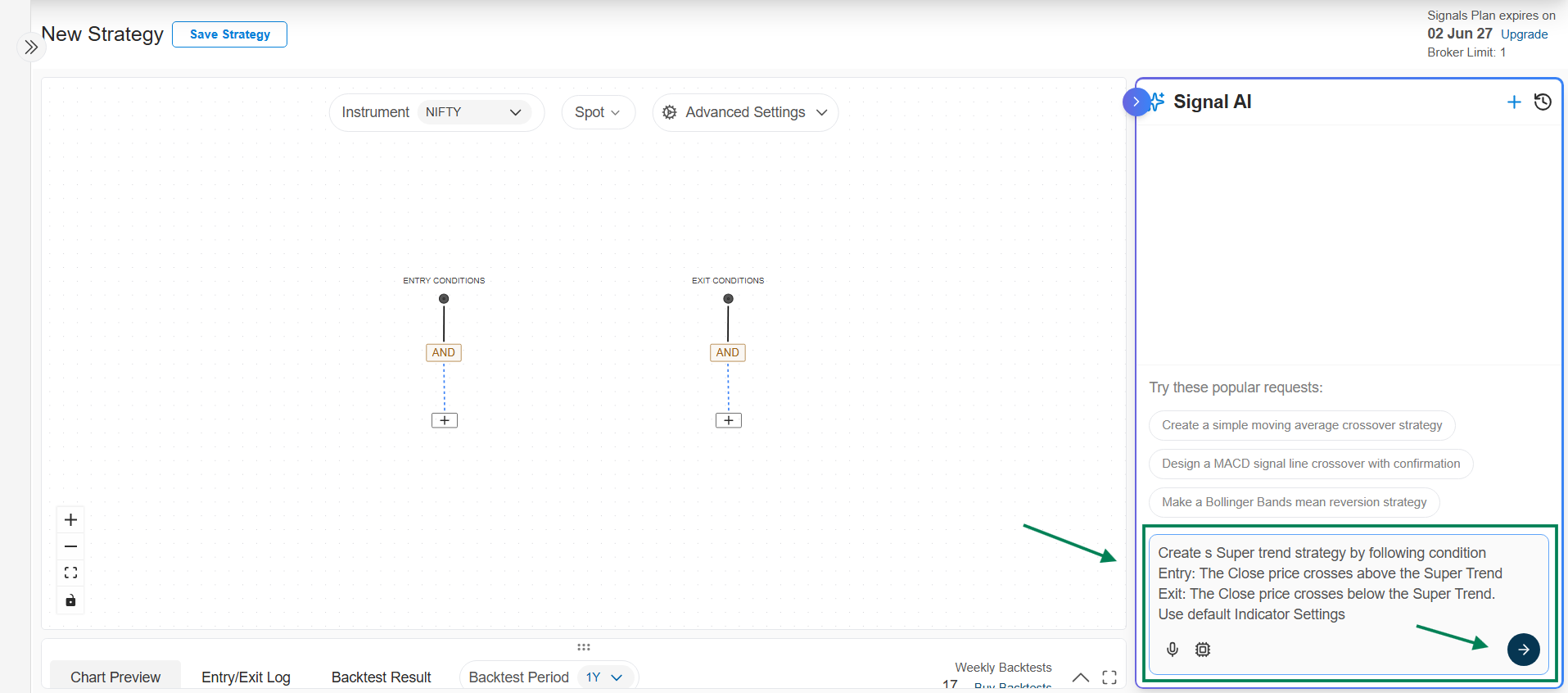Switch to the Entry/Exit Log tab
The image size is (1568, 693).
pyautogui.click(x=246, y=677)
